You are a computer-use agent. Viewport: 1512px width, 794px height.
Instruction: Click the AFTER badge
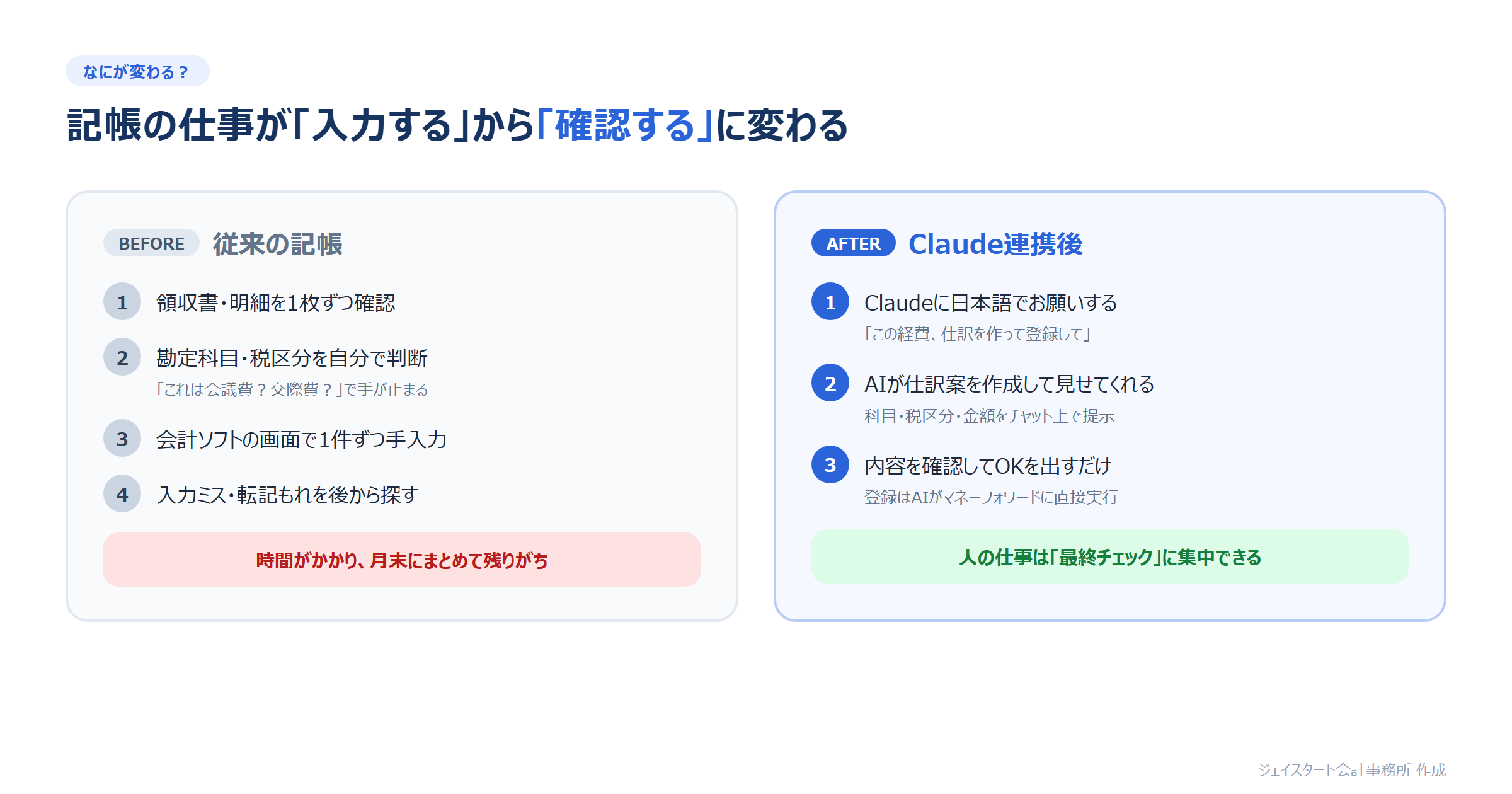click(x=853, y=243)
